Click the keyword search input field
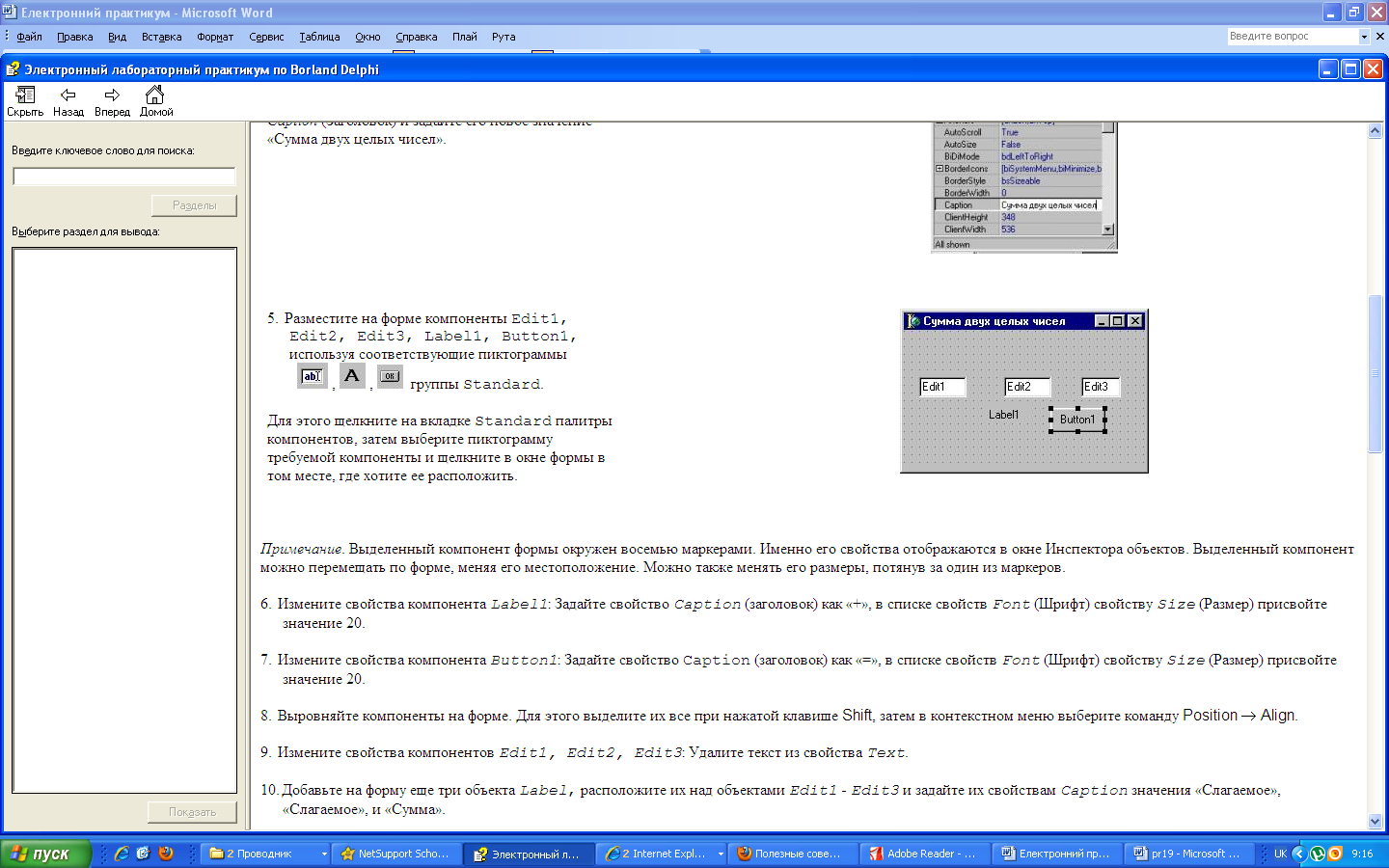This screenshot has width=1389, height=868. point(123,176)
